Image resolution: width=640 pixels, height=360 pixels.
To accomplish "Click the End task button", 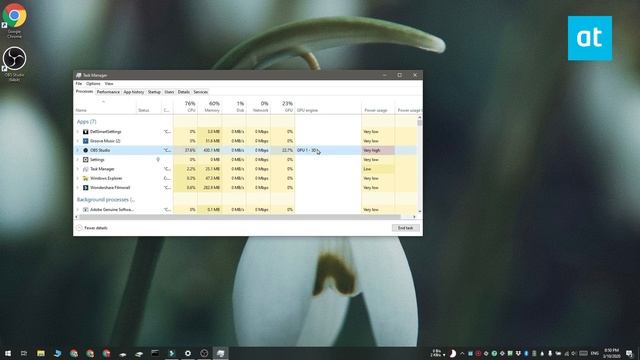I will click(406, 228).
